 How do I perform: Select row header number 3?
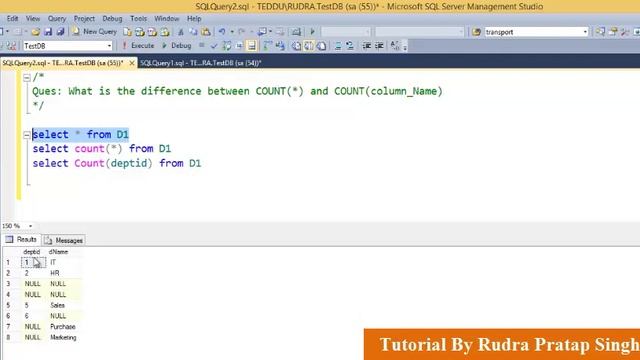tap(8, 284)
